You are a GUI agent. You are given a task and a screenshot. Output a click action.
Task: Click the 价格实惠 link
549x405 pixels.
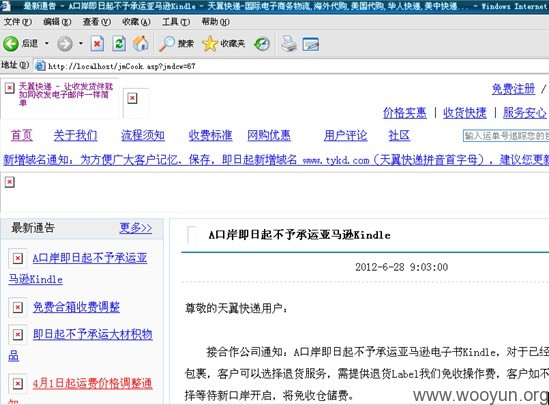point(405,113)
